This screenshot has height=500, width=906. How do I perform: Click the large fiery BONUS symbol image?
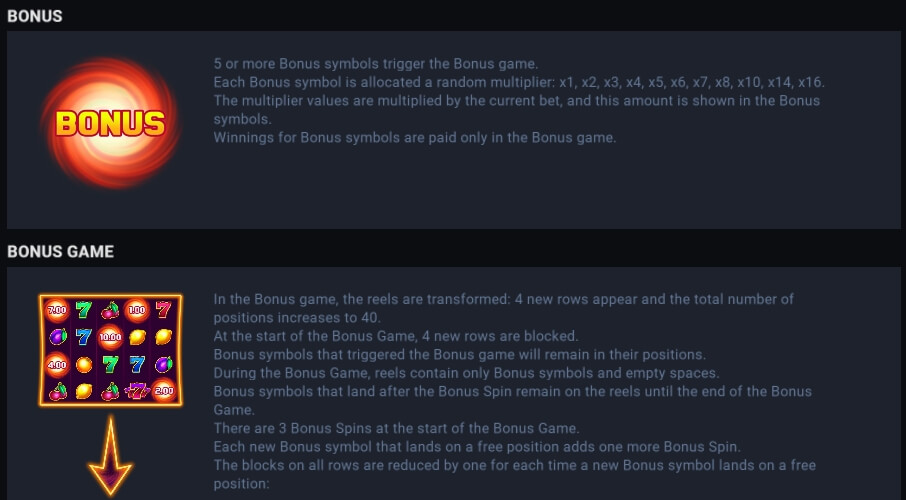[110, 123]
